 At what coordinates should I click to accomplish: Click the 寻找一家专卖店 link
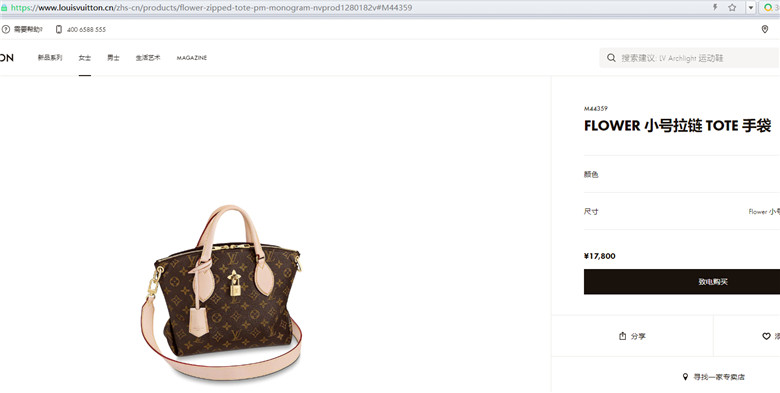point(714,377)
